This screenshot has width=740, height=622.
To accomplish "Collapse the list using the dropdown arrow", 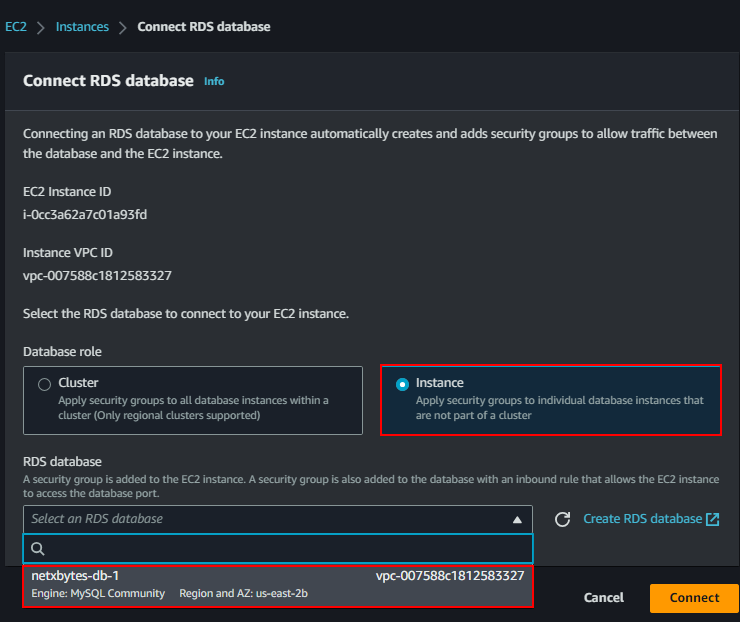I will pos(517,519).
